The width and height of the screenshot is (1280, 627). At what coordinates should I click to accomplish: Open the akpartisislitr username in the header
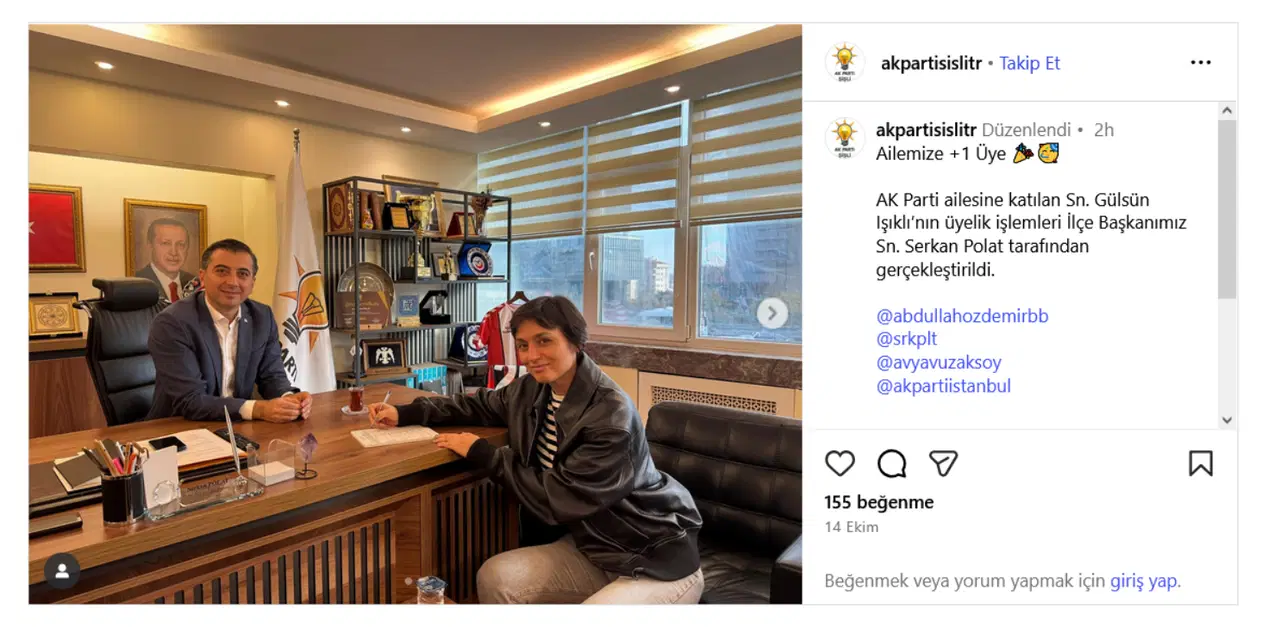(930, 63)
